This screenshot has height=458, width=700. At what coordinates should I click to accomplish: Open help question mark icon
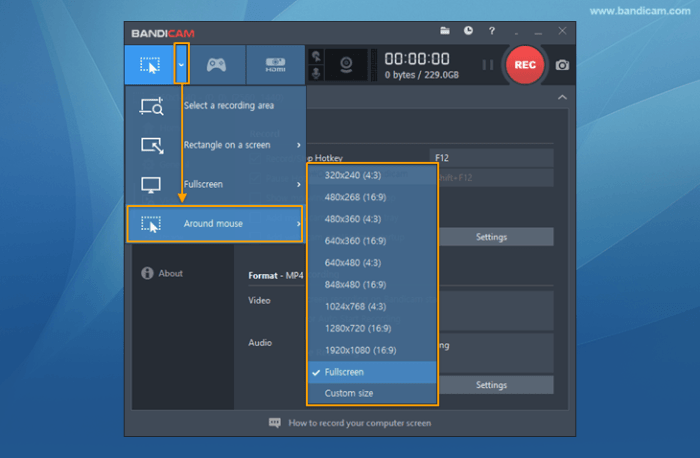click(x=492, y=31)
